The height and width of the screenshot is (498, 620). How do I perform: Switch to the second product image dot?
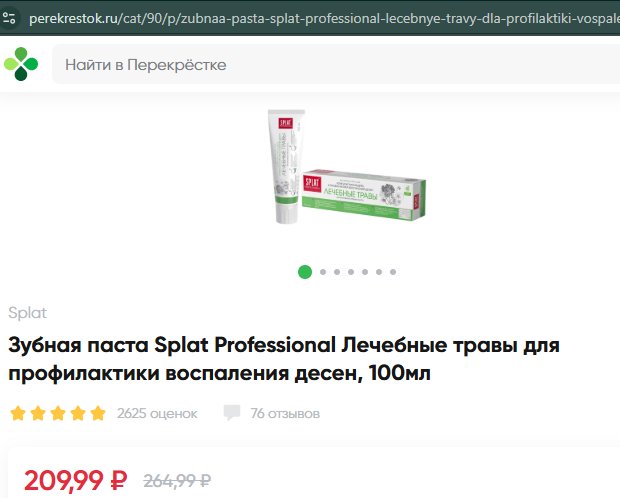[323, 272]
